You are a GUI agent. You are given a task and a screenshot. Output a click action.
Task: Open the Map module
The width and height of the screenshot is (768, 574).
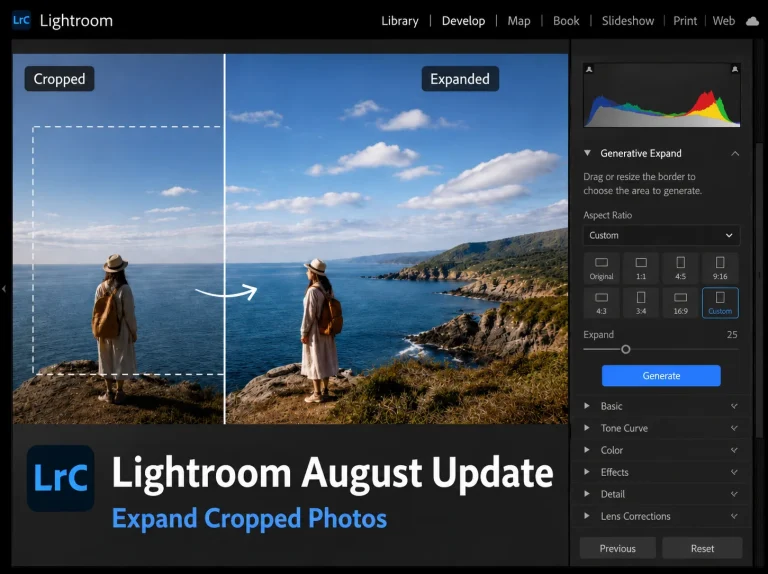point(519,21)
